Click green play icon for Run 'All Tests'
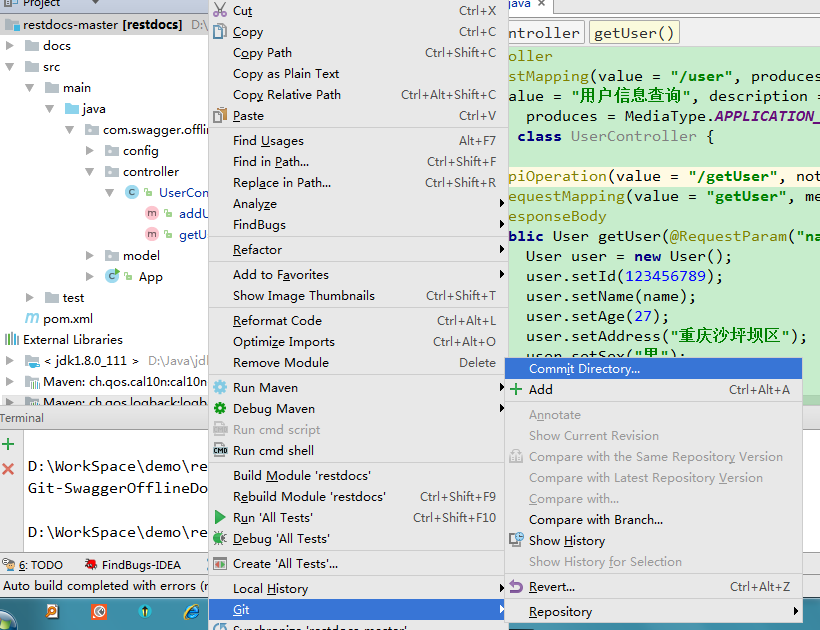The height and width of the screenshot is (630, 820). point(220,517)
